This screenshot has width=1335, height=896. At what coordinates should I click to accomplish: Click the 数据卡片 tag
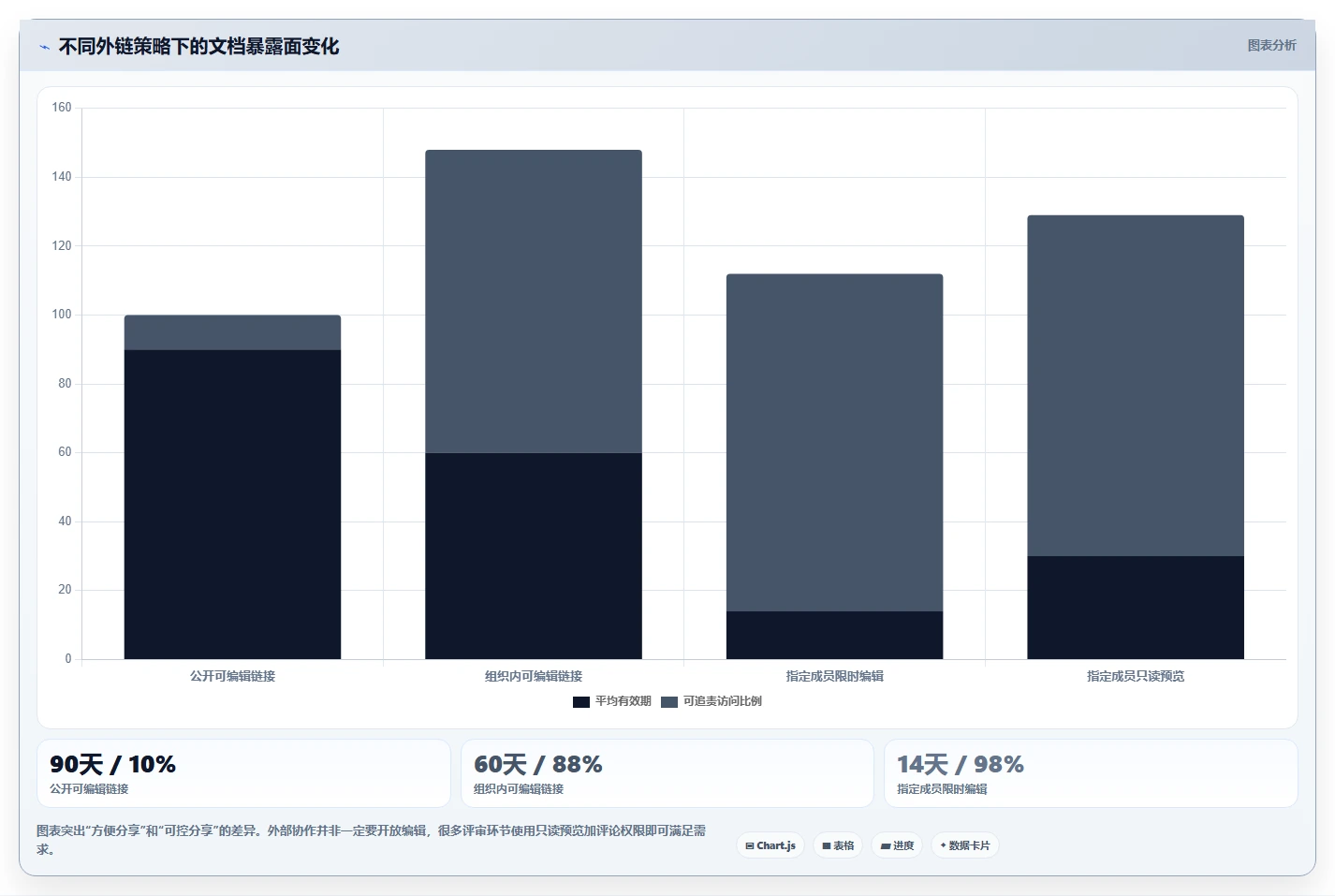pos(965,845)
